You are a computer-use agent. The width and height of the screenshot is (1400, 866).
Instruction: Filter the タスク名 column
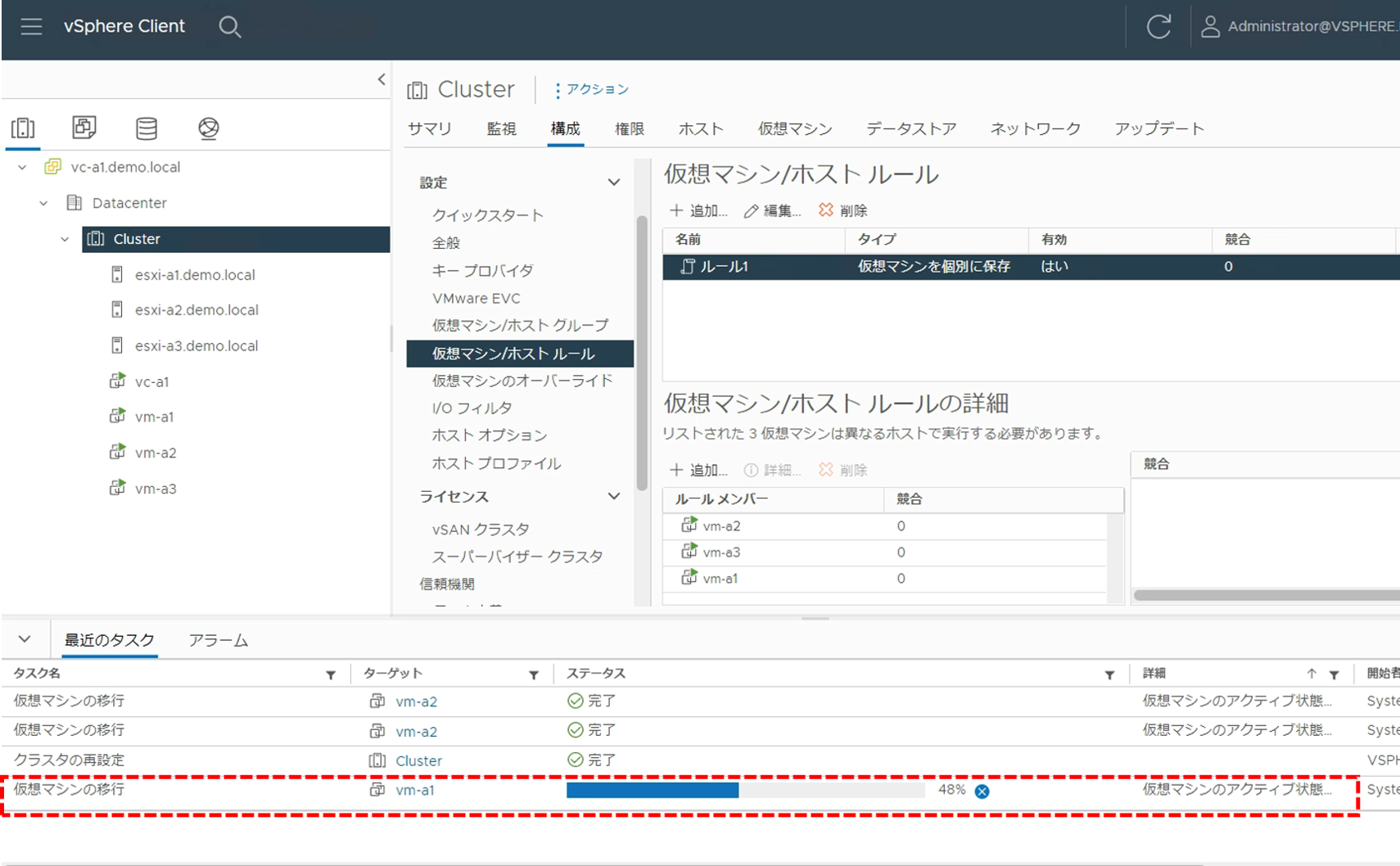tap(331, 674)
